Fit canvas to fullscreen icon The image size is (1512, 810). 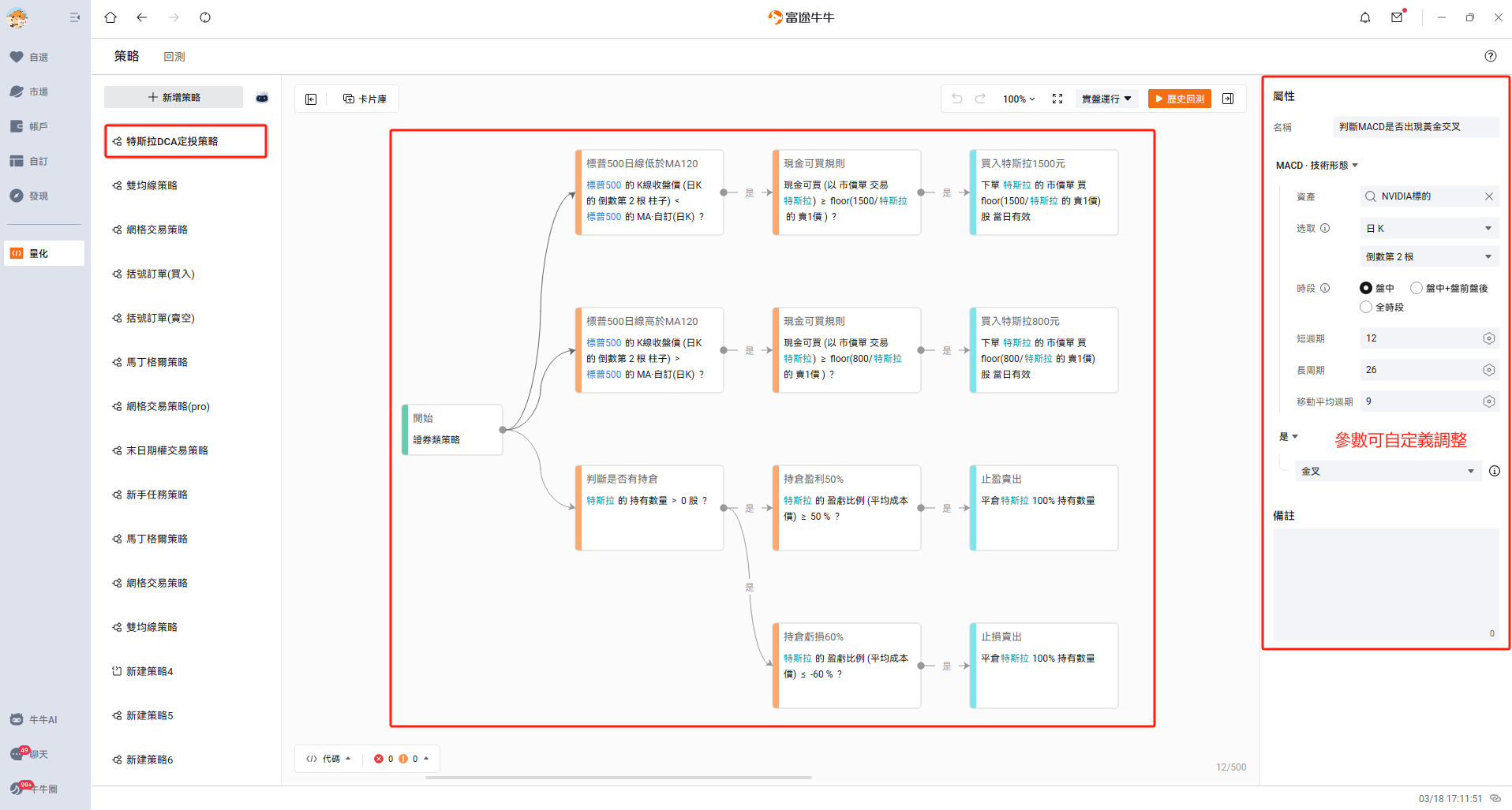point(1057,99)
